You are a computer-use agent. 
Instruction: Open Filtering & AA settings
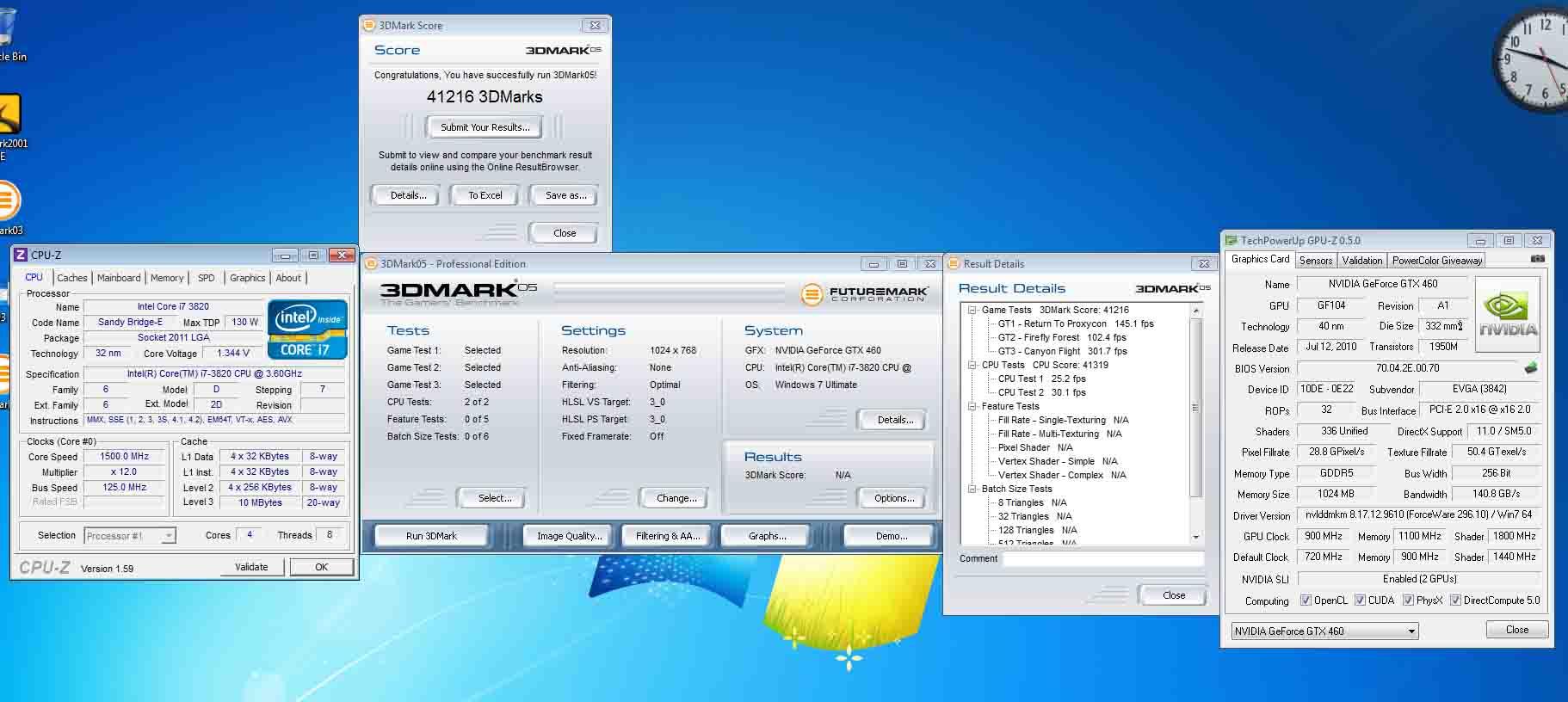click(x=668, y=536)
